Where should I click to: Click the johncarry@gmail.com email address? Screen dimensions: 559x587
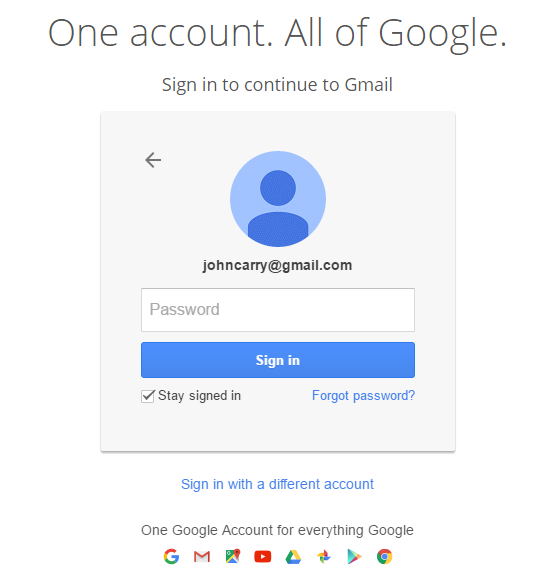click(277, 265)
